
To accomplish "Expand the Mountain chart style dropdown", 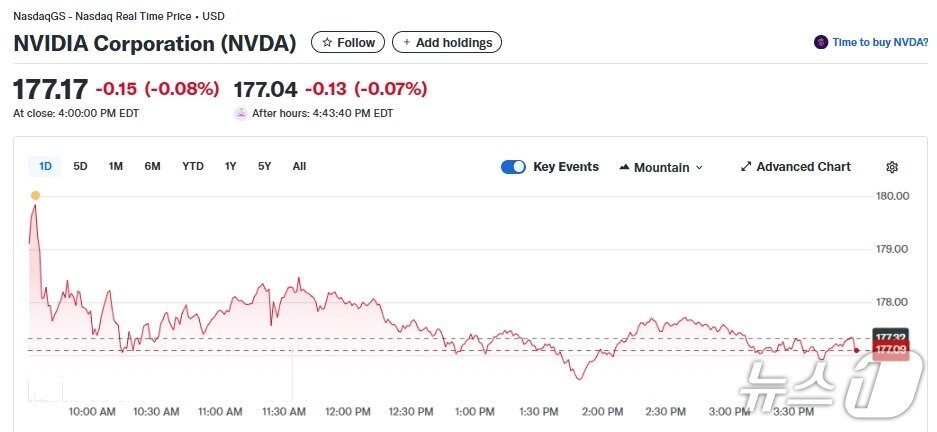I will [x=699, y=167].
